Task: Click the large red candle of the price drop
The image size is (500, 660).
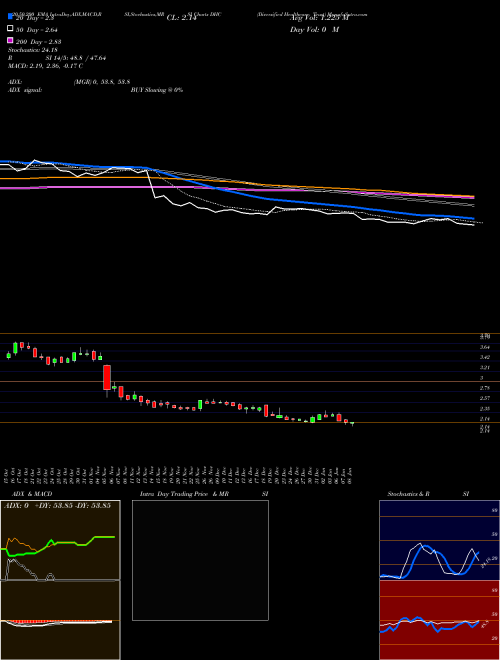Action: 107,378
